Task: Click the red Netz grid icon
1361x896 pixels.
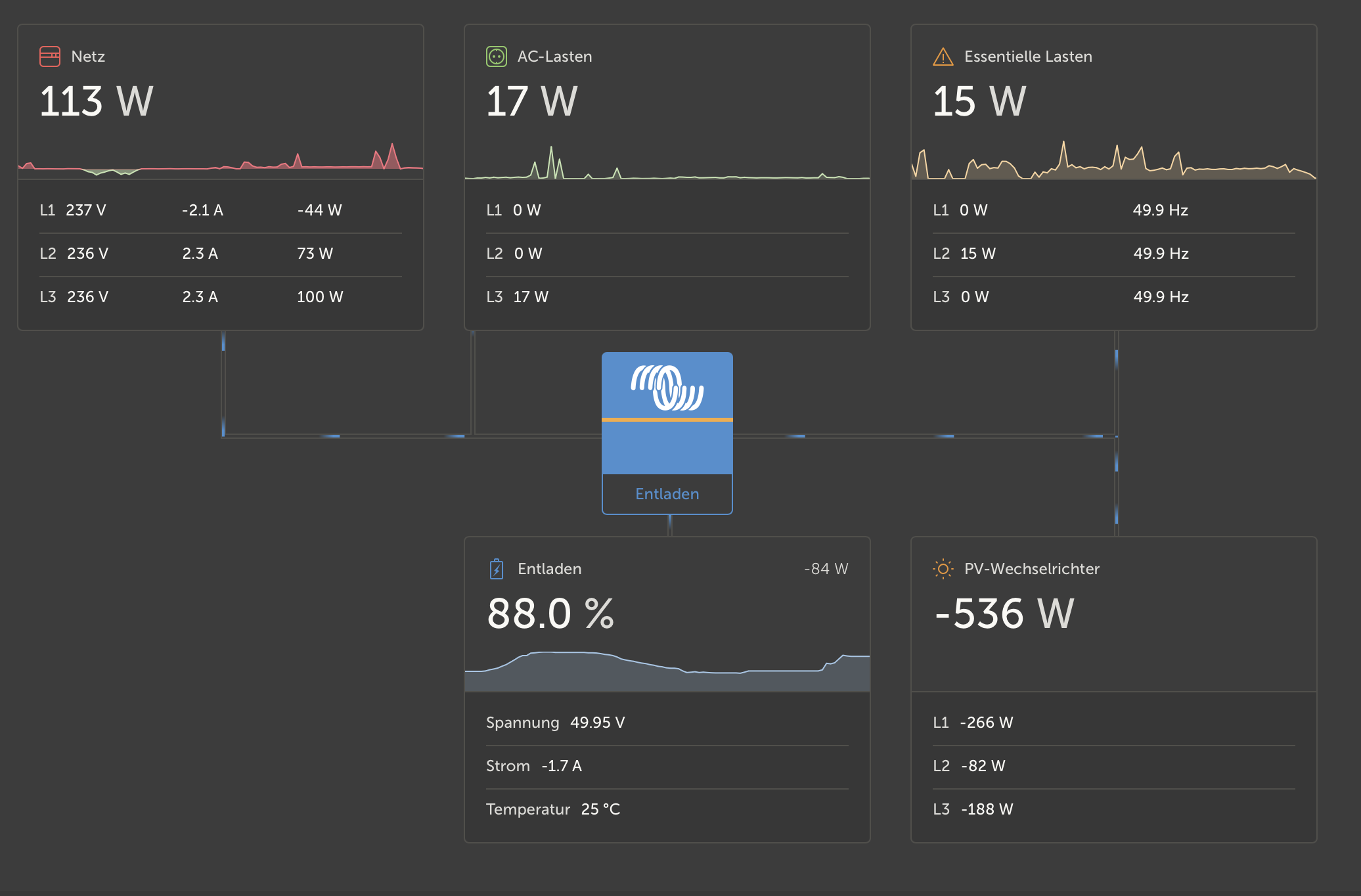Action: coord(50,56)
